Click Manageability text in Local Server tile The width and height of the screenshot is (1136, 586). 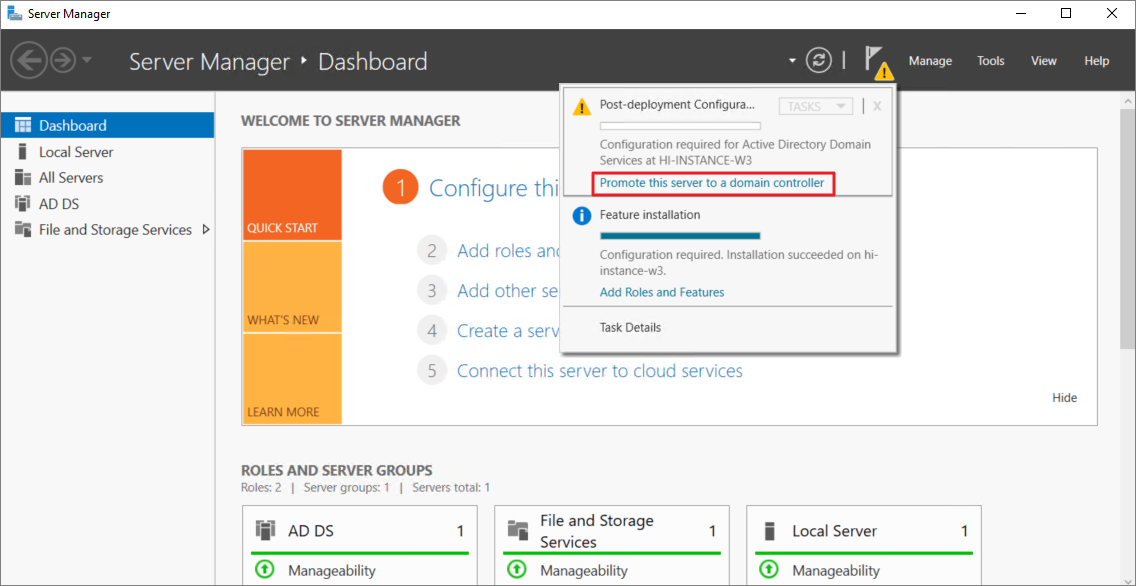tap(836, 571)
